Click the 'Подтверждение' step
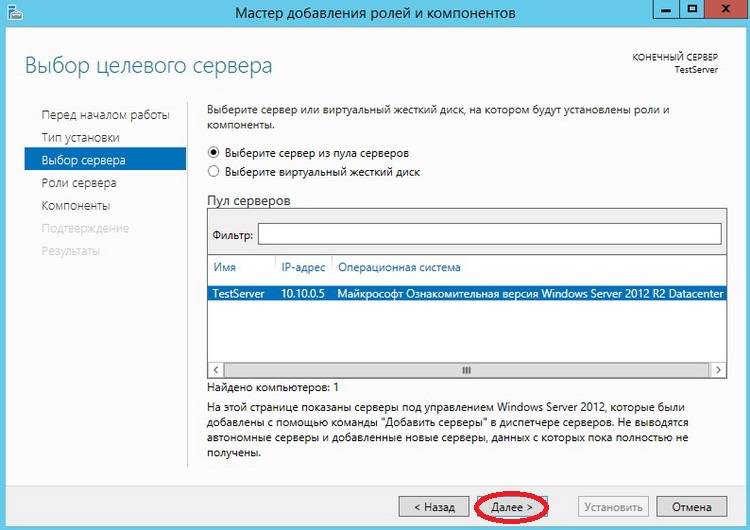Viewport: 750px width, 530px height. 85,228
